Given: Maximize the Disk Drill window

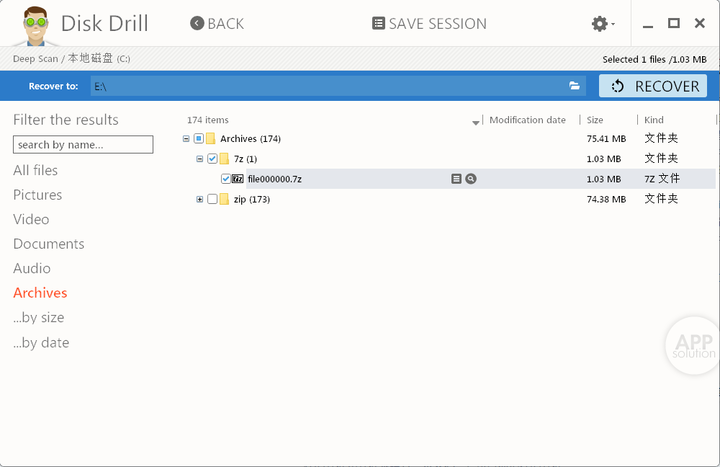Looking at the screenshot, I should [674, 23].
